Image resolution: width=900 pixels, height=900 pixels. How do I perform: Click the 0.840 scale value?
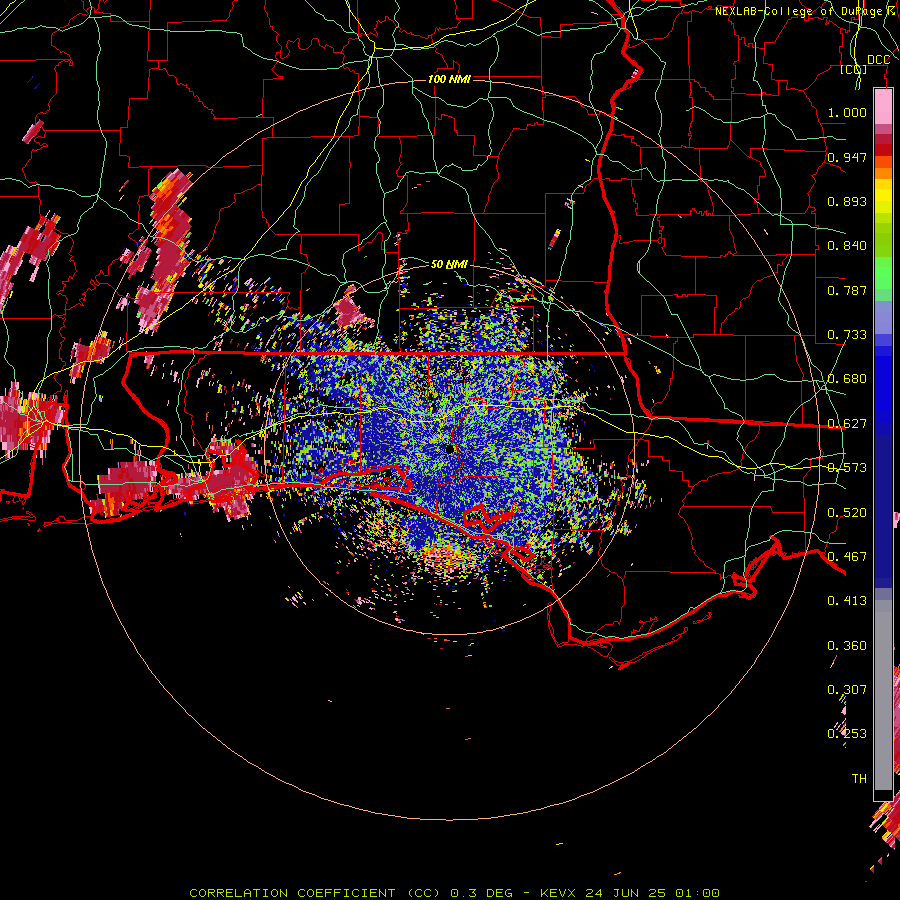point(847,246)
